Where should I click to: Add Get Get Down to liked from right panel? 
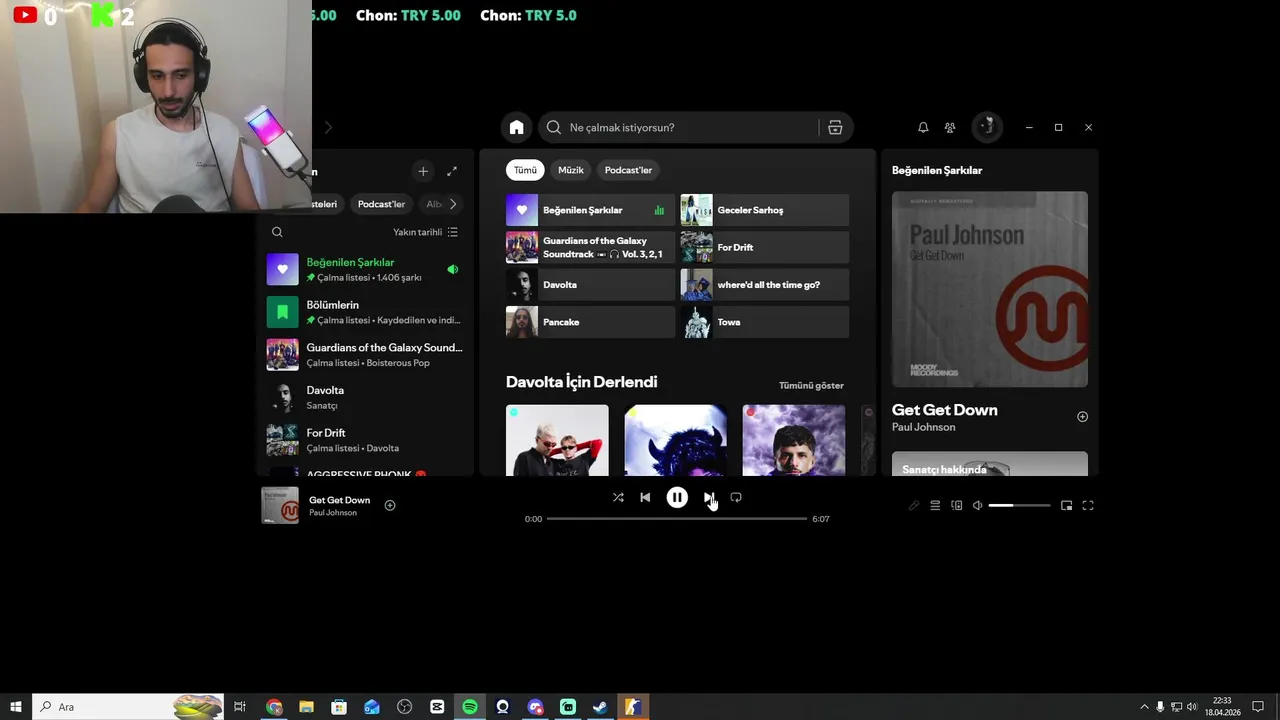coord(1082,417)
